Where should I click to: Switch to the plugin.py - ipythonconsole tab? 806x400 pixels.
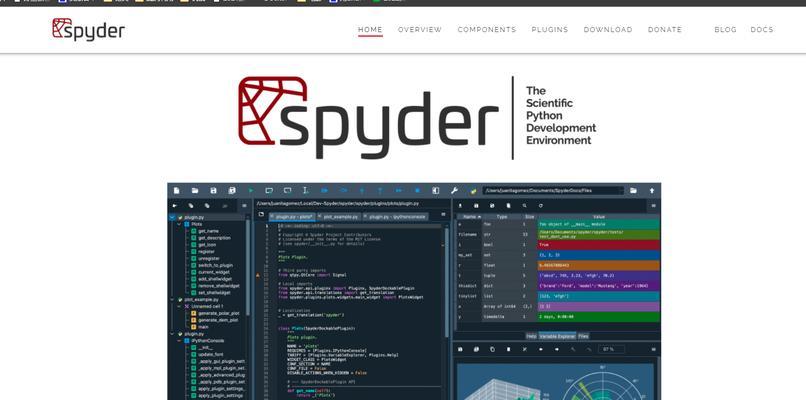pos(395,216)
